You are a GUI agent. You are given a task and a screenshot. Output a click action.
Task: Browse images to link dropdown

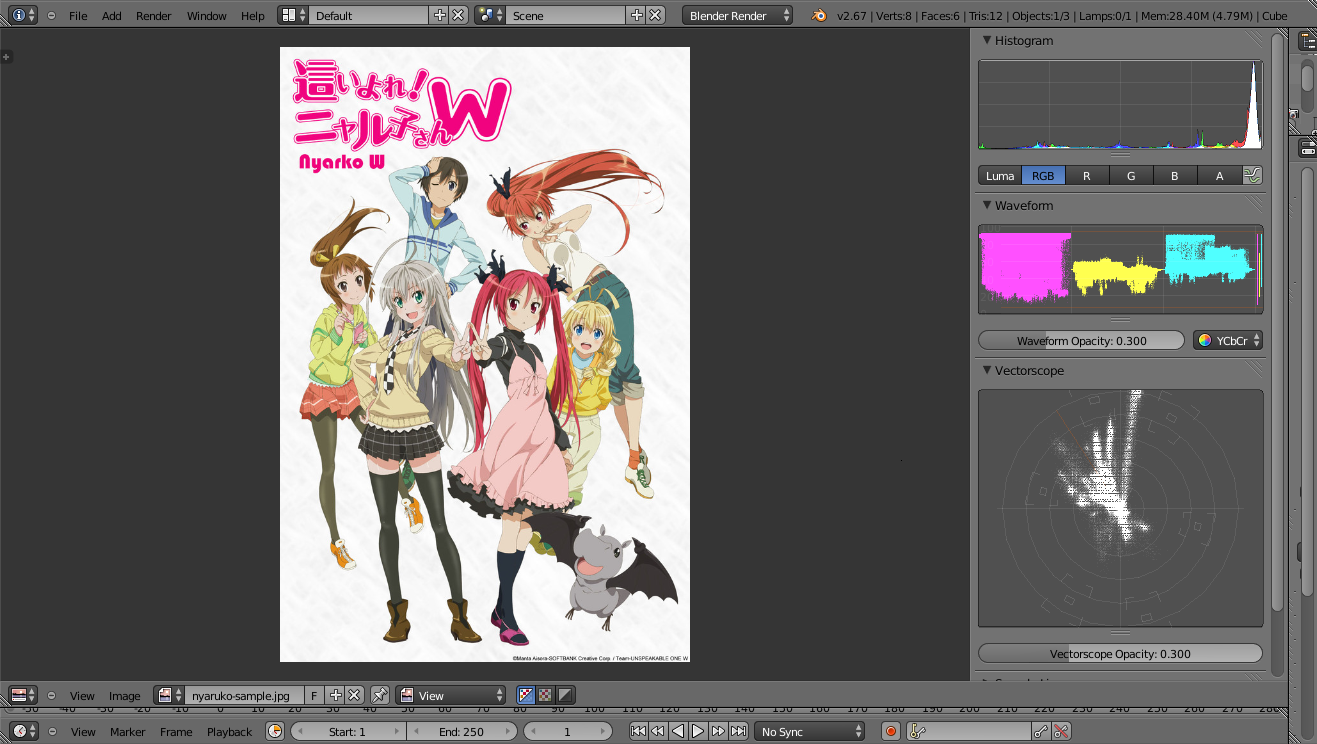169,695
